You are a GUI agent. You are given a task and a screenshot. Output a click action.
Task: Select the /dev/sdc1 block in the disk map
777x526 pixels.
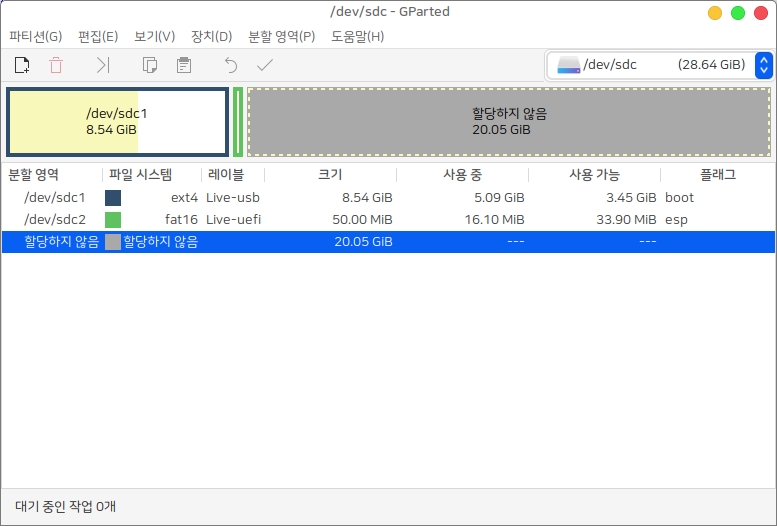tap(117, 122)
